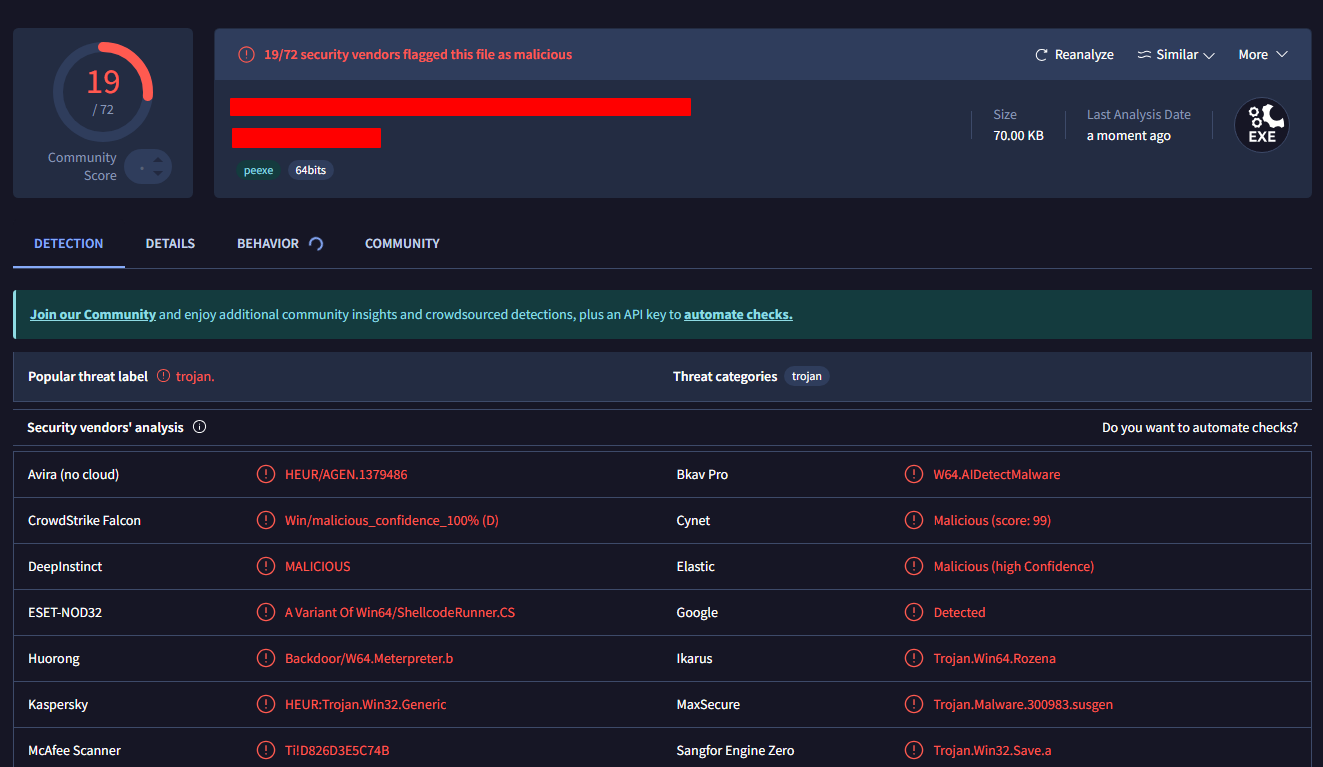Click the alert icon in Avira row
The width and height of the screenshot is (1323, 767).
(x=266, y=474)
